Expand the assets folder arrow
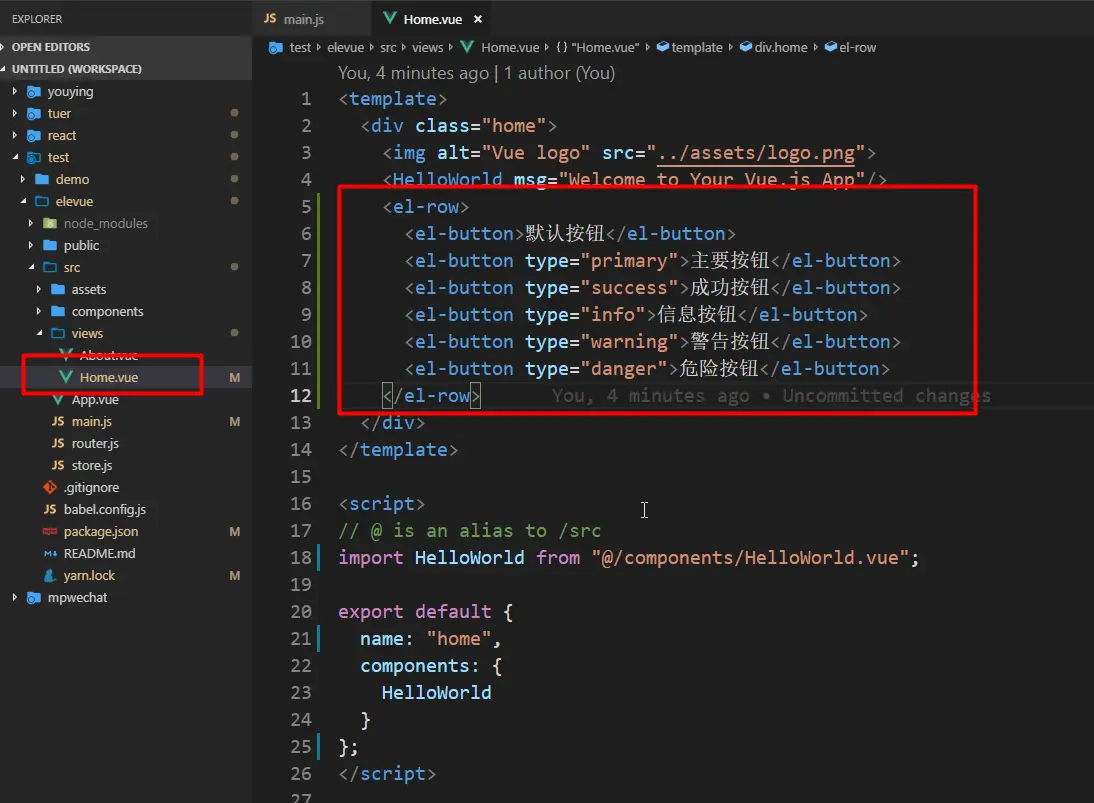1094x803 pixels. point(39,289)
